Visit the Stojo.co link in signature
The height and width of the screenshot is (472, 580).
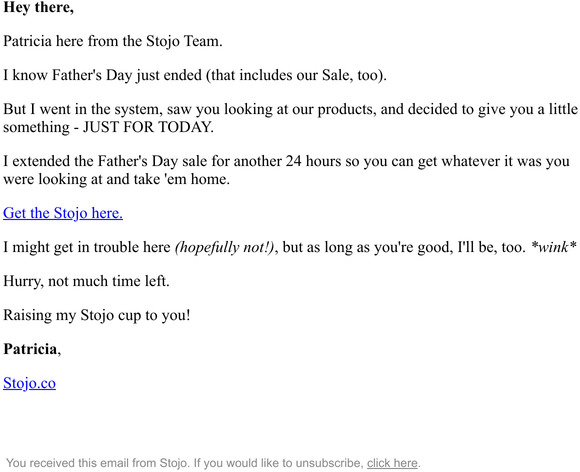(x=29, y=383)
